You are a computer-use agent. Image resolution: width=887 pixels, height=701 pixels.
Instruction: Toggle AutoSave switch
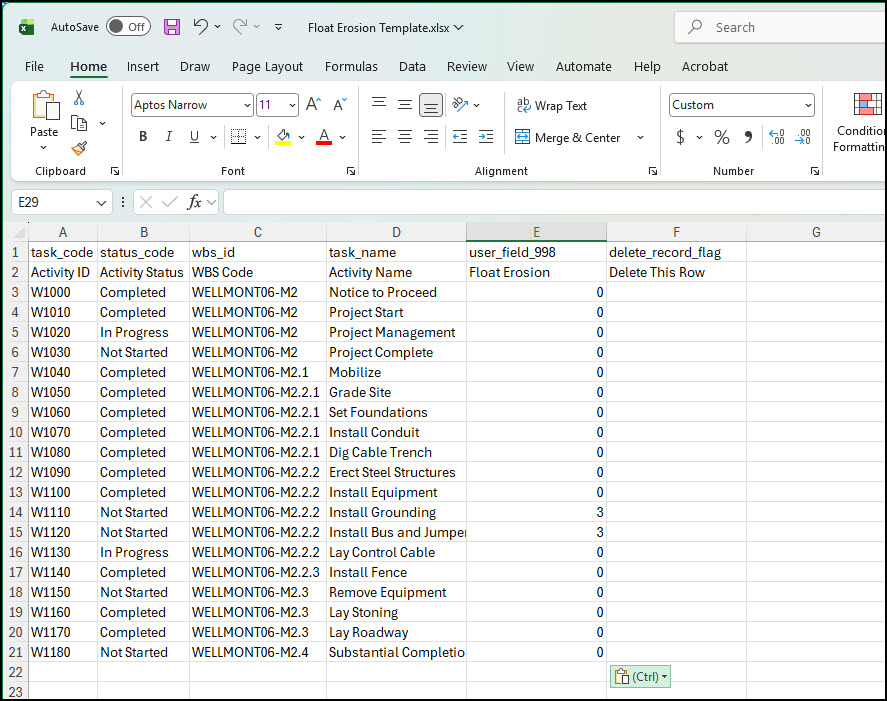(128, 27)
